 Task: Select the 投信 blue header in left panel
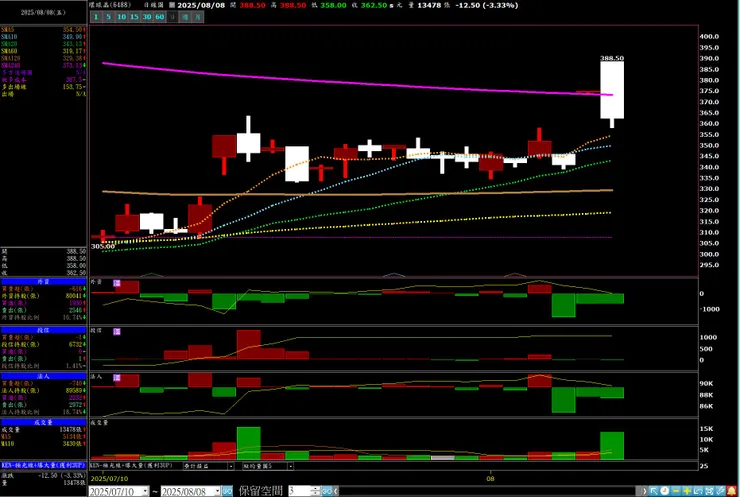43,330
